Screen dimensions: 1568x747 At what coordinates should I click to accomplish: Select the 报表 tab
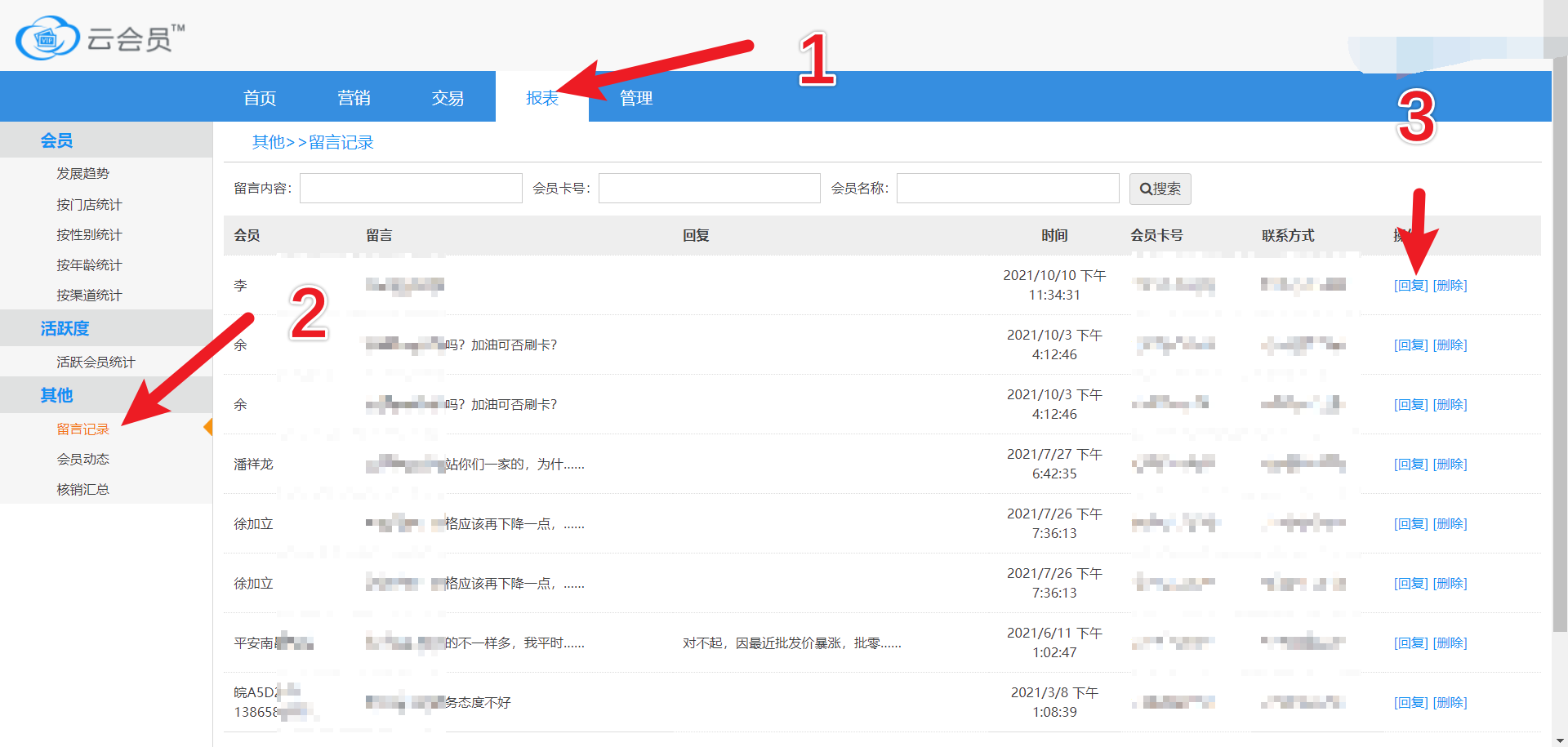tap(542, 98)
